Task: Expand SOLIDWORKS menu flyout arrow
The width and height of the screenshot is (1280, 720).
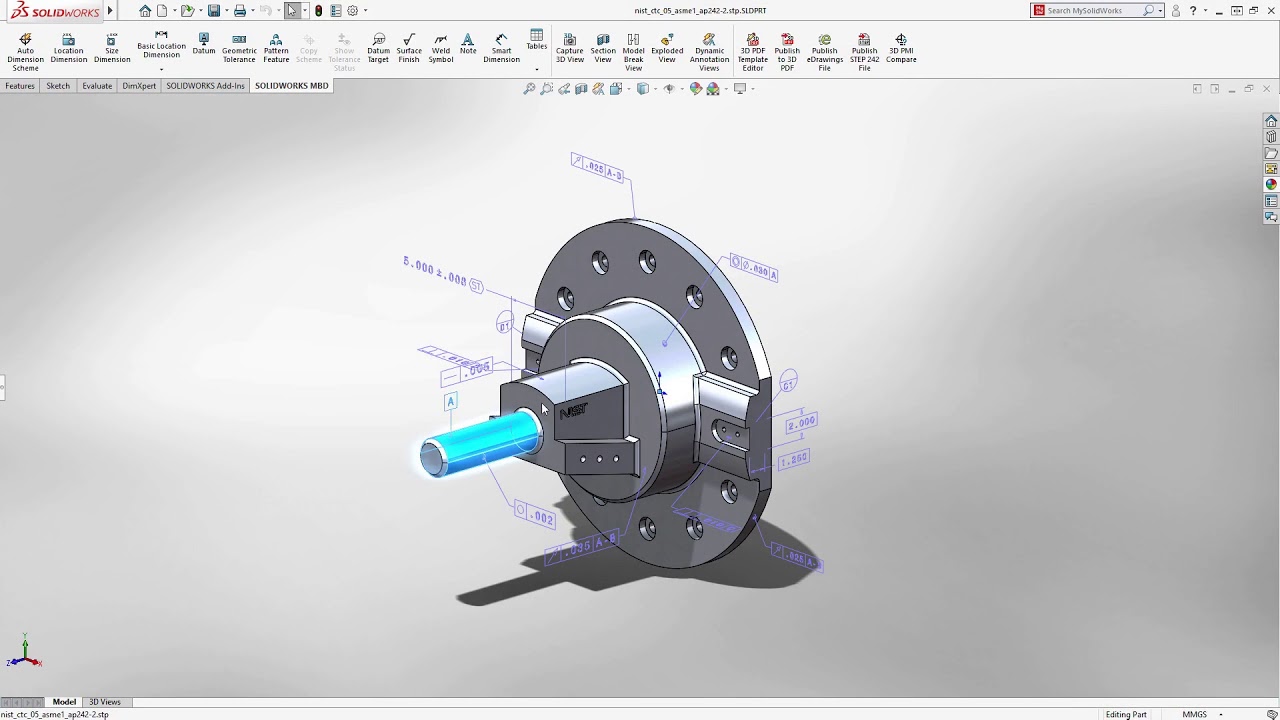Action: (x=110, y=11)
